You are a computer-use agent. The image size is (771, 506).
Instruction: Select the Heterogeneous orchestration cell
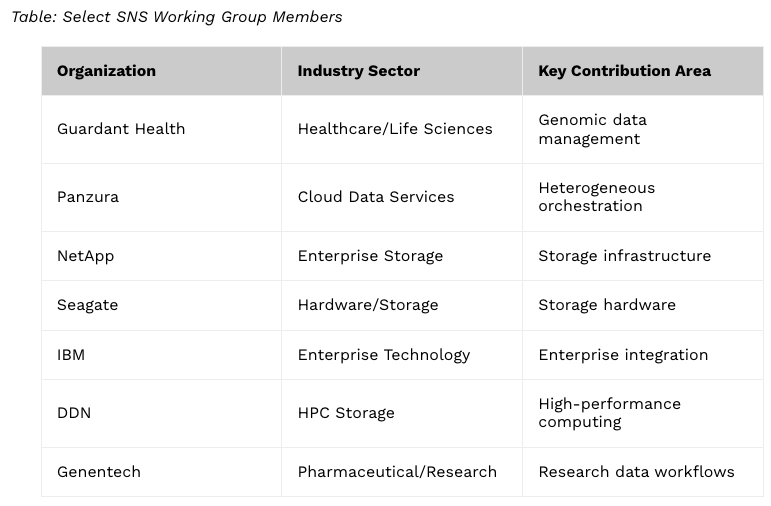pos(596,197)
